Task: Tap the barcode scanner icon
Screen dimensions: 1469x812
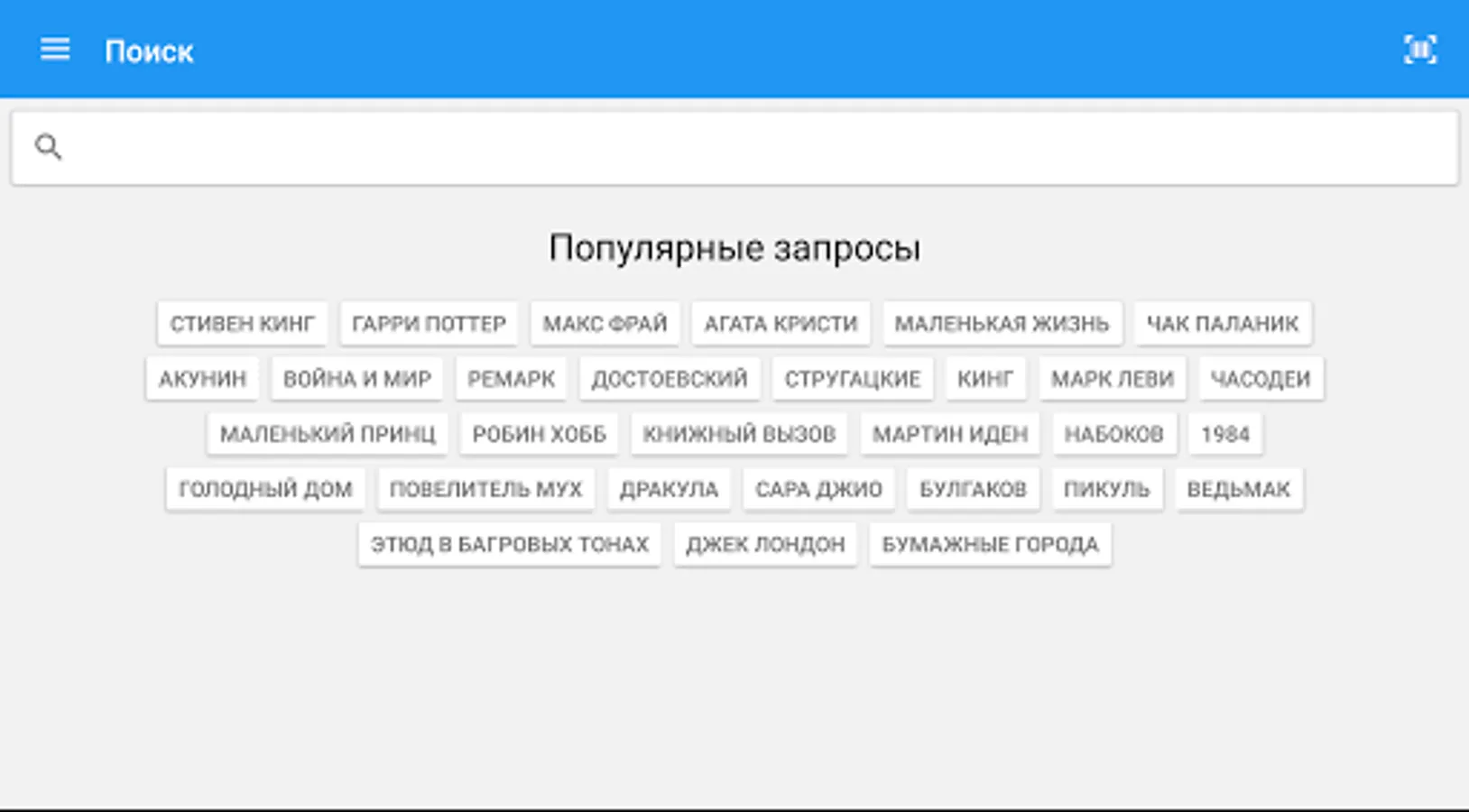Action: click(x=1420, y=50)
